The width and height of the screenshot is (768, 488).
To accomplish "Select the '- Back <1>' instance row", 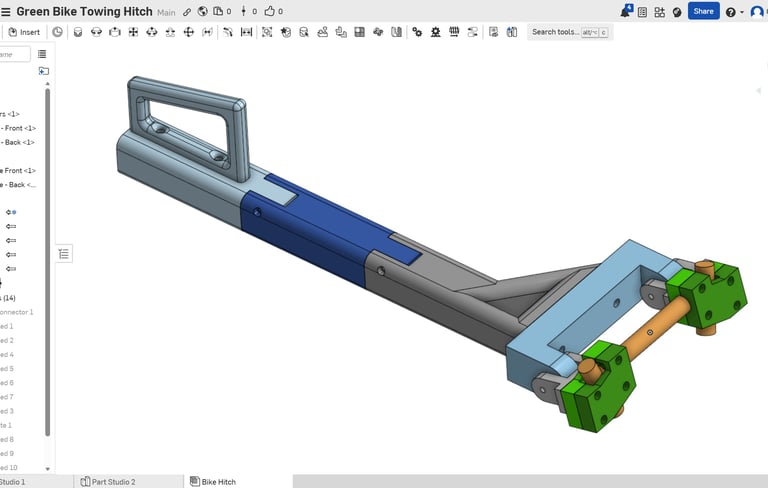I will (x=18, y=142).
